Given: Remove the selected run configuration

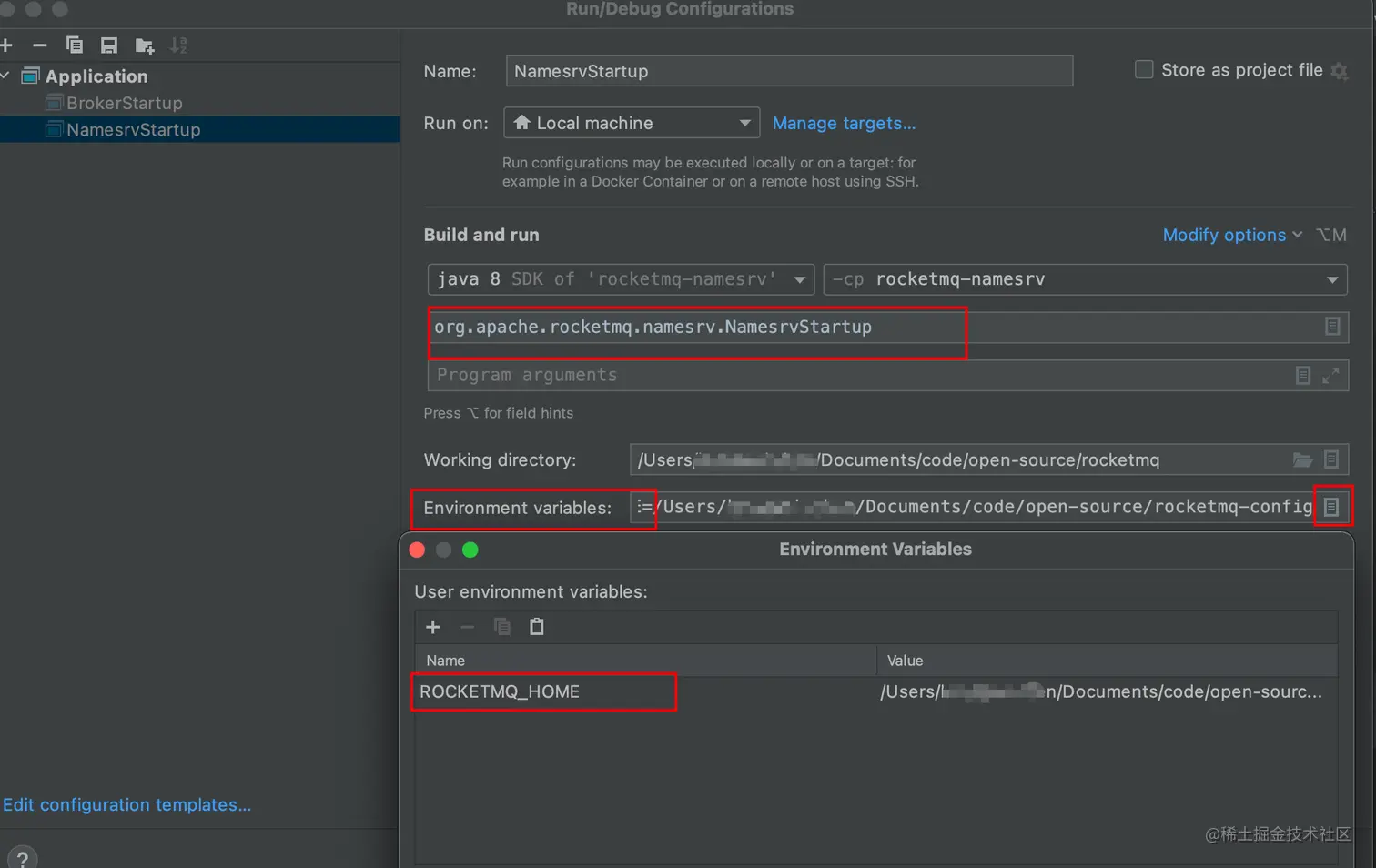Looking at the screenshot, I should pyautogui.click(x=39, y=45).
